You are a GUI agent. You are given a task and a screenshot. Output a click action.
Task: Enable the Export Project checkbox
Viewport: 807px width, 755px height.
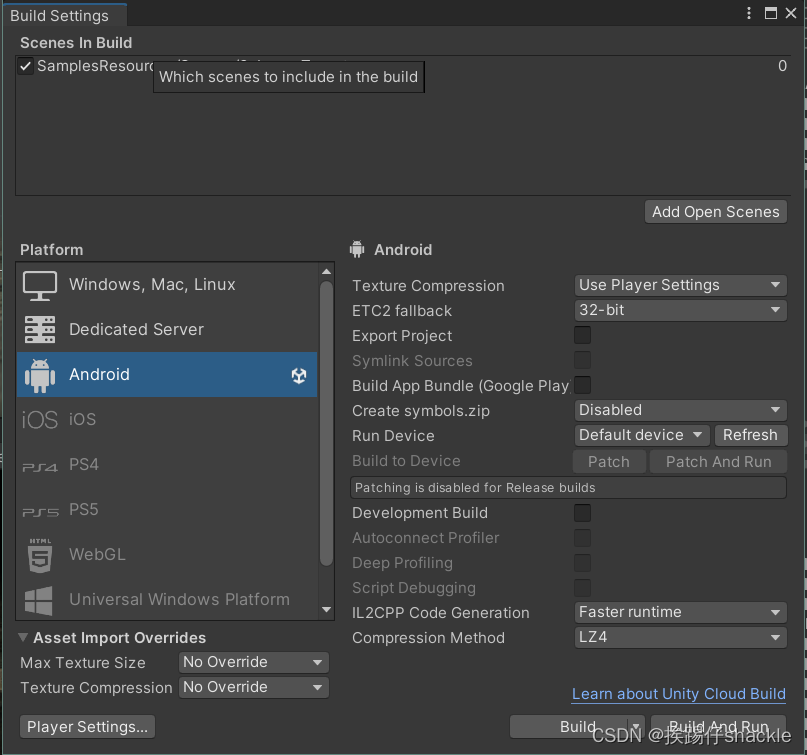582,335
